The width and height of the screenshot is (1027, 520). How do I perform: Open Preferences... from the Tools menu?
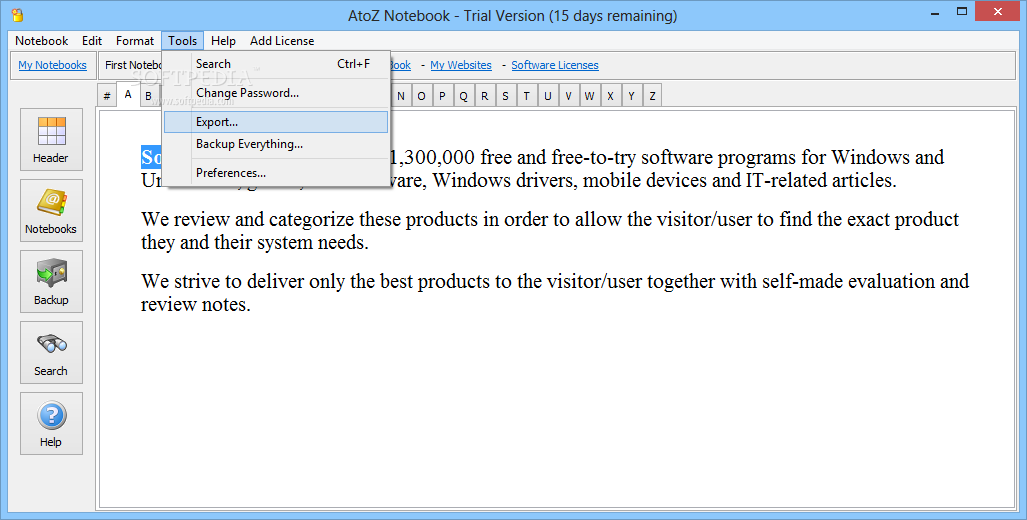click(276, 173)
